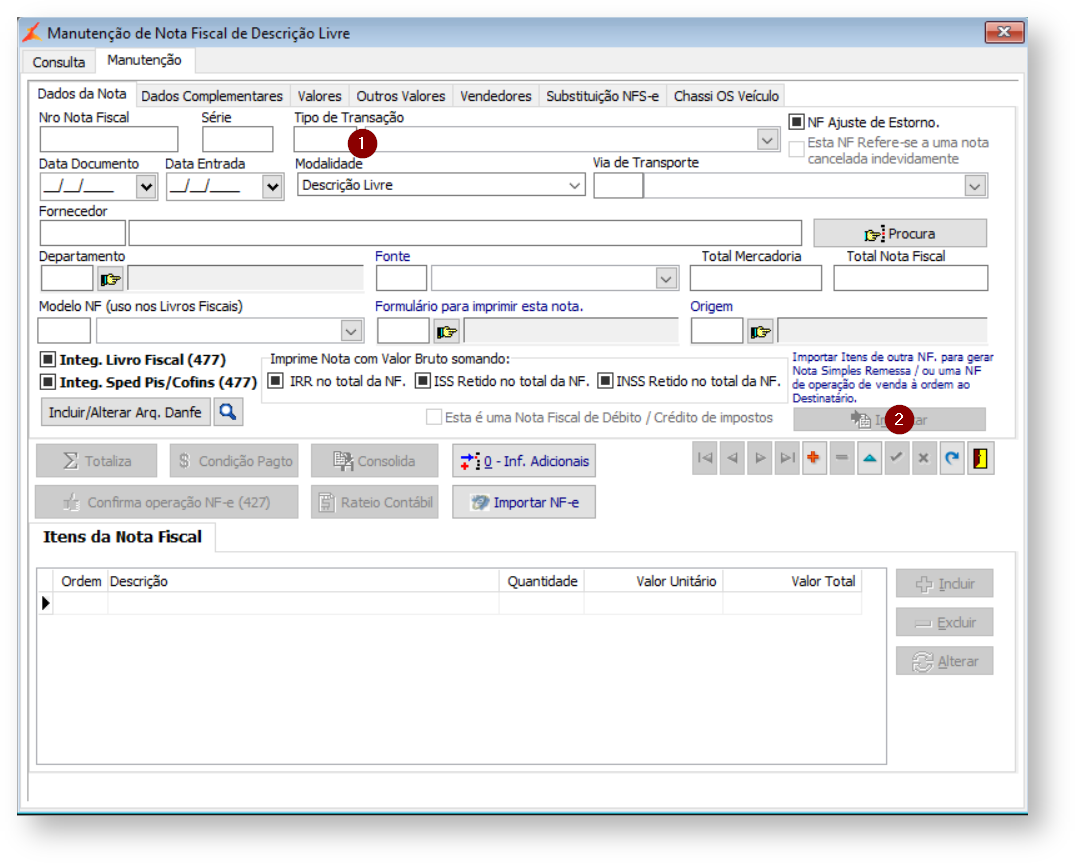This screenshot has height=864, width=1076.
Task: Expand the Tipo de Transação dropdown arrow
Action: point(767,141)
